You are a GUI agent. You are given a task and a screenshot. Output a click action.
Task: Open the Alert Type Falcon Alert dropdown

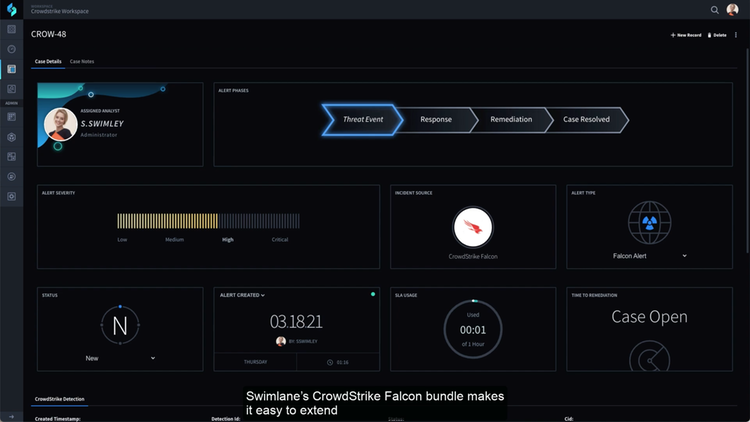(649, 256)
